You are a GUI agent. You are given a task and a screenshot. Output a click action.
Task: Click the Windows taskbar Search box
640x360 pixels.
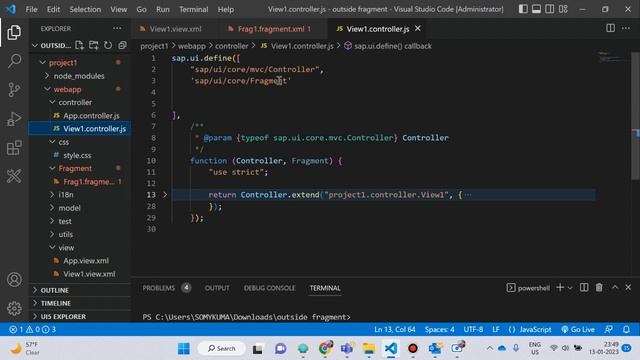(222, 349)
